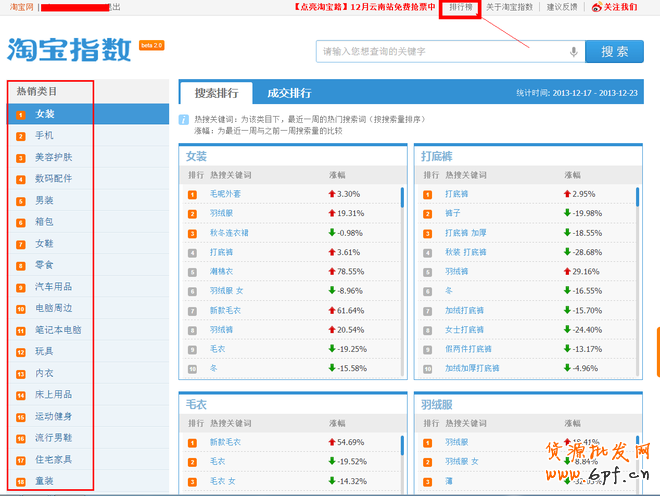
Task: Click the keyword search input field
Action: pos(440,52)
